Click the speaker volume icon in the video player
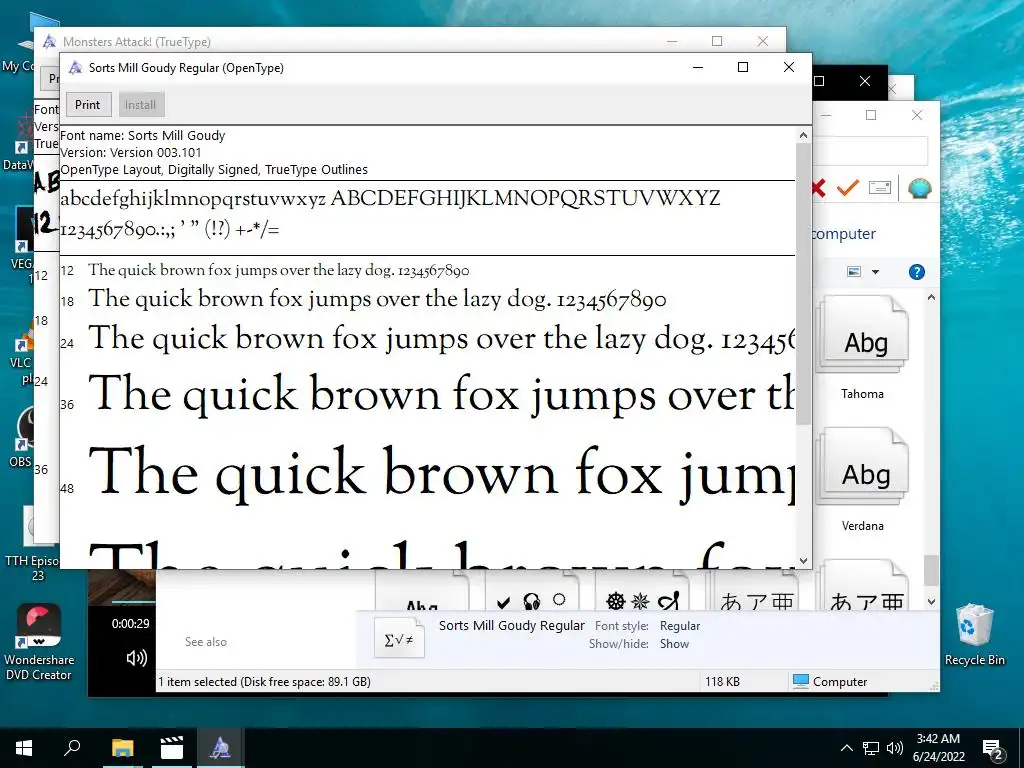The image size is (1024, 768). coord(136,658)
